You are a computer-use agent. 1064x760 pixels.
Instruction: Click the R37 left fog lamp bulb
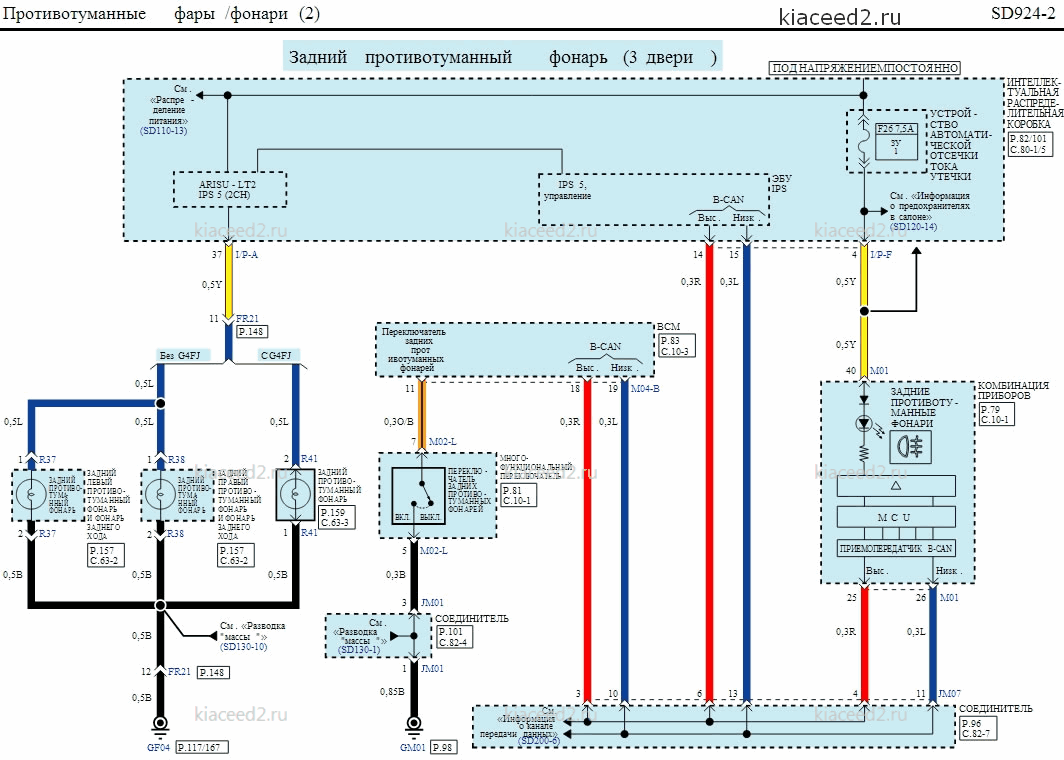(x=31, y=495)
